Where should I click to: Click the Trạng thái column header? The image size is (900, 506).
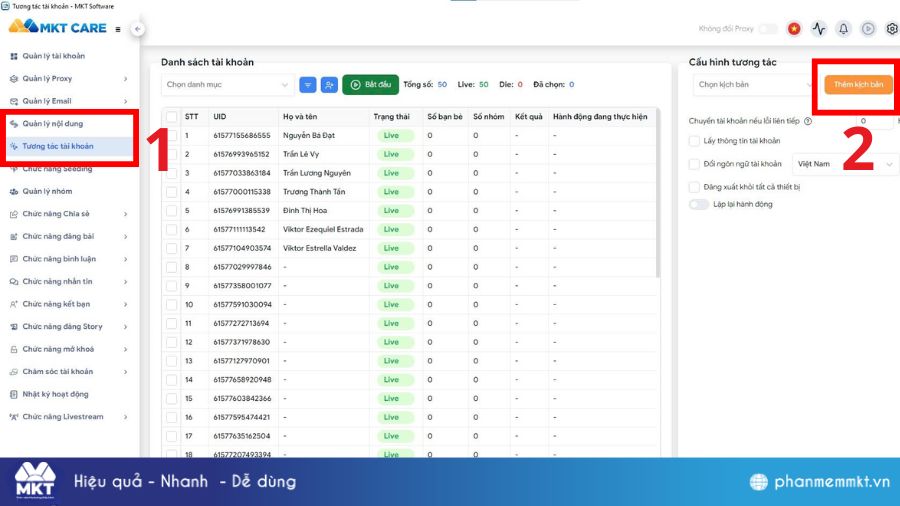coord(391,117)
